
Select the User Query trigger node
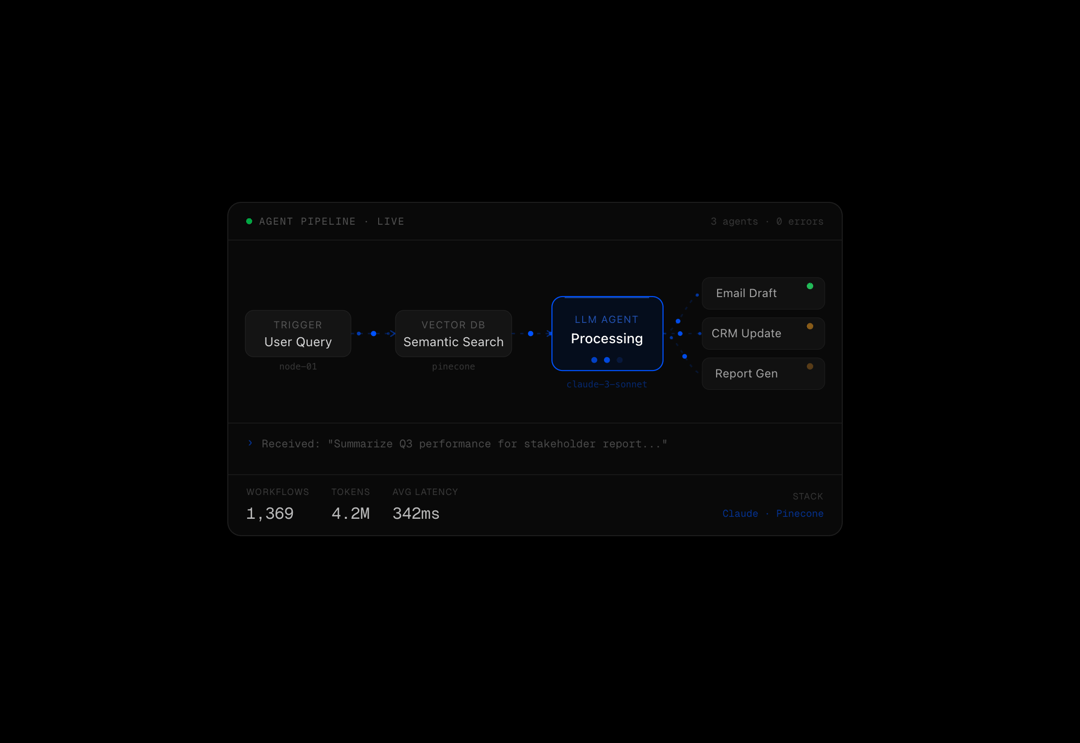[x=298, y=333]
